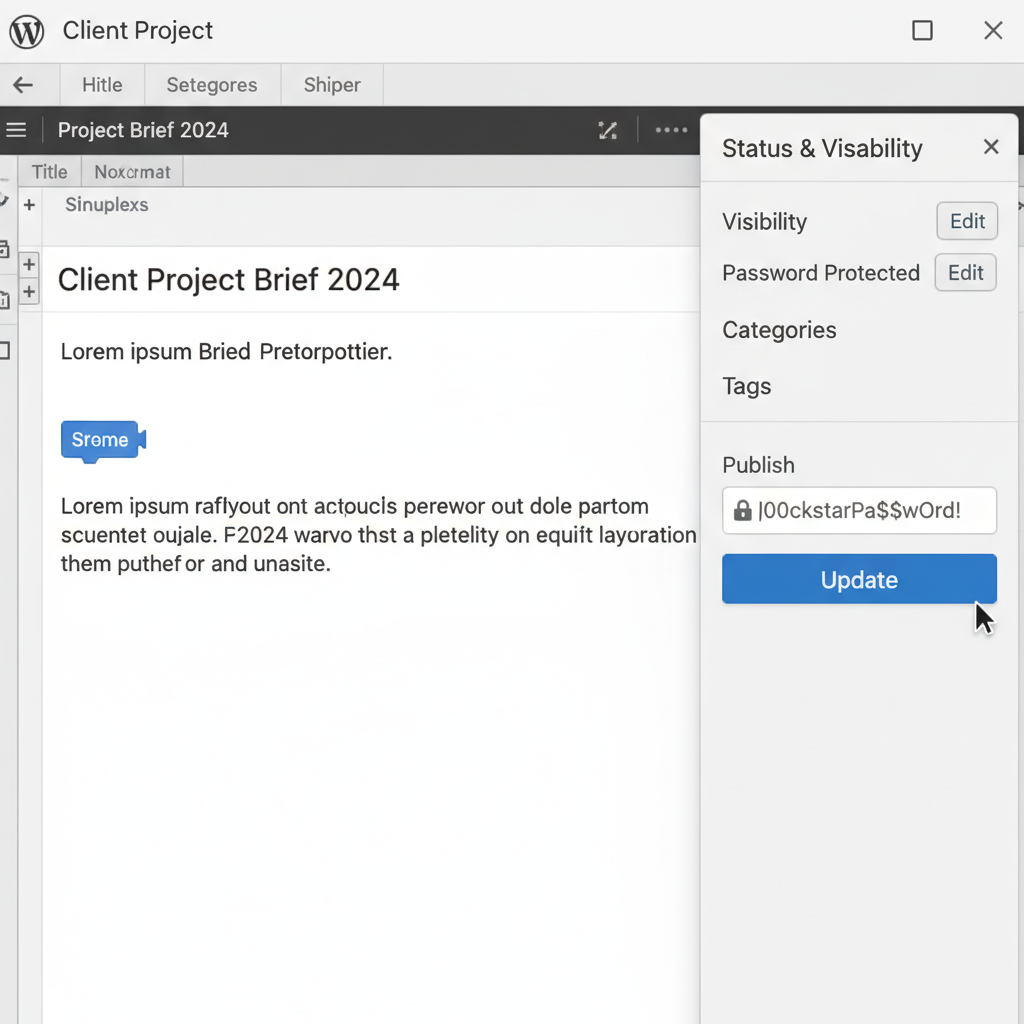Screen dimensions: 1024x1024
Task: Click the fullscreen arrows icon in dark toolbar
Action: tap(607, 130)
